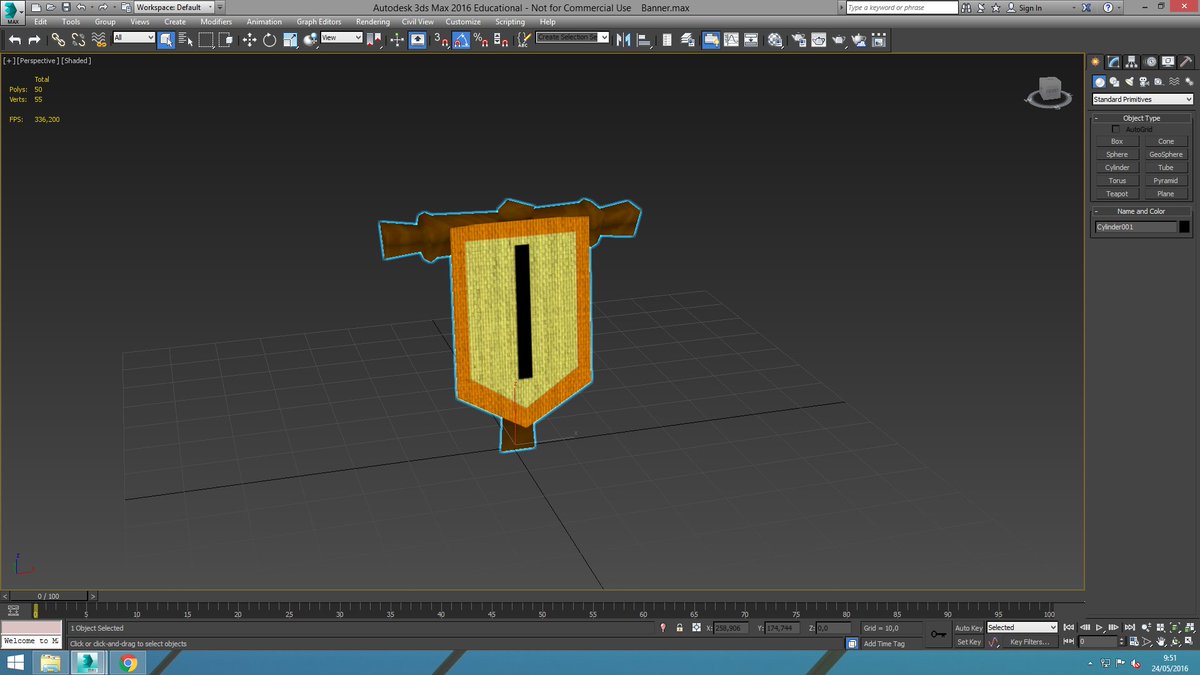Open the Material Editor
The width and height of the screenshot is (1200, 675).
[x=775, y=40]
